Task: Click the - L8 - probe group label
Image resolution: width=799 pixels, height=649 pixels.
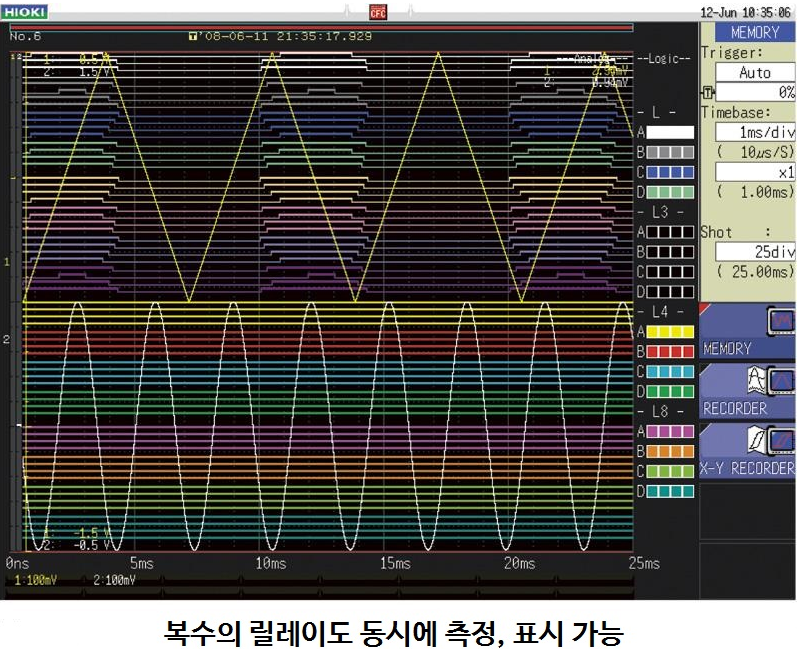Action: tap(660, 412)
